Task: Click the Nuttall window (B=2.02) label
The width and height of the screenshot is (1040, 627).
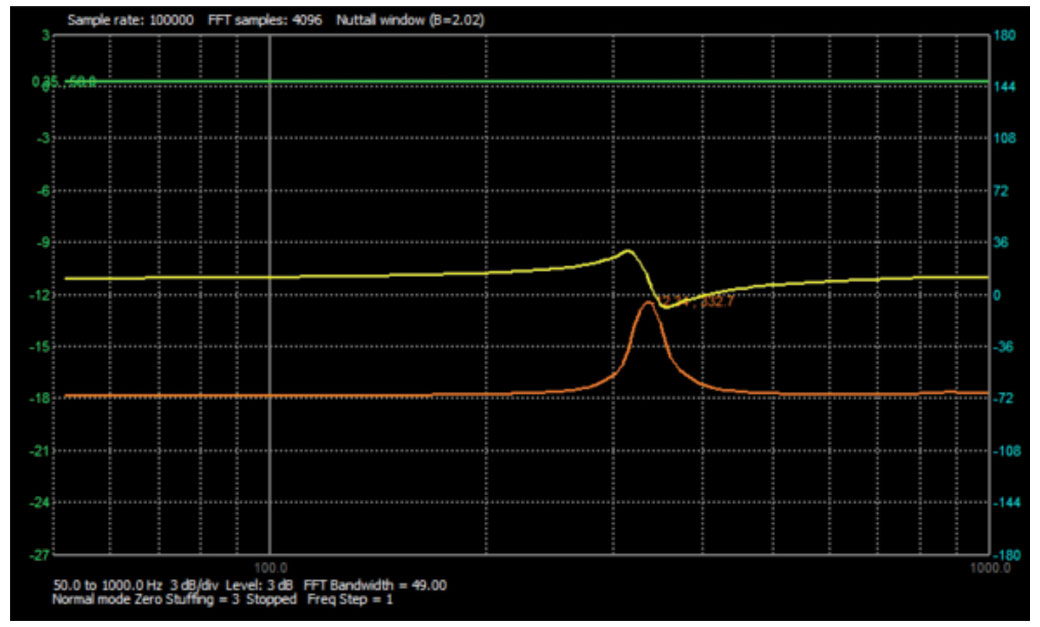Action: (411, 20)
